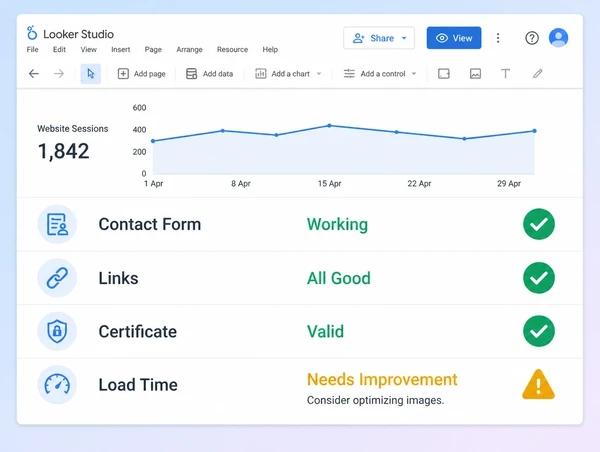This screenshot has height=452, width=600.
Task: Click the 8 Apr axis label
Action: (x=241, y=184)
